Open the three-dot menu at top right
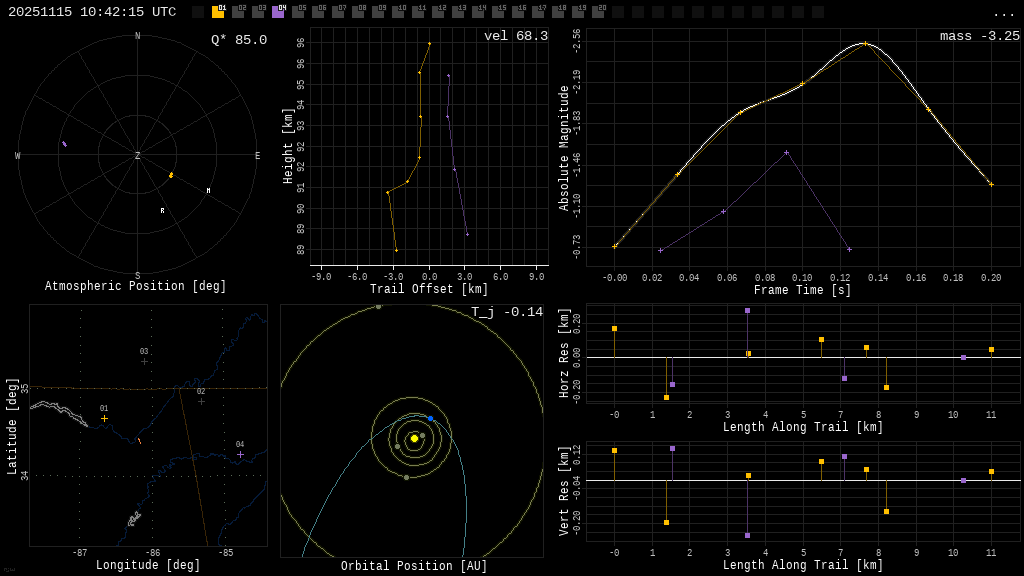Screen dimensions: 1024x576 pyautogui.click(x=1004, y=13)
